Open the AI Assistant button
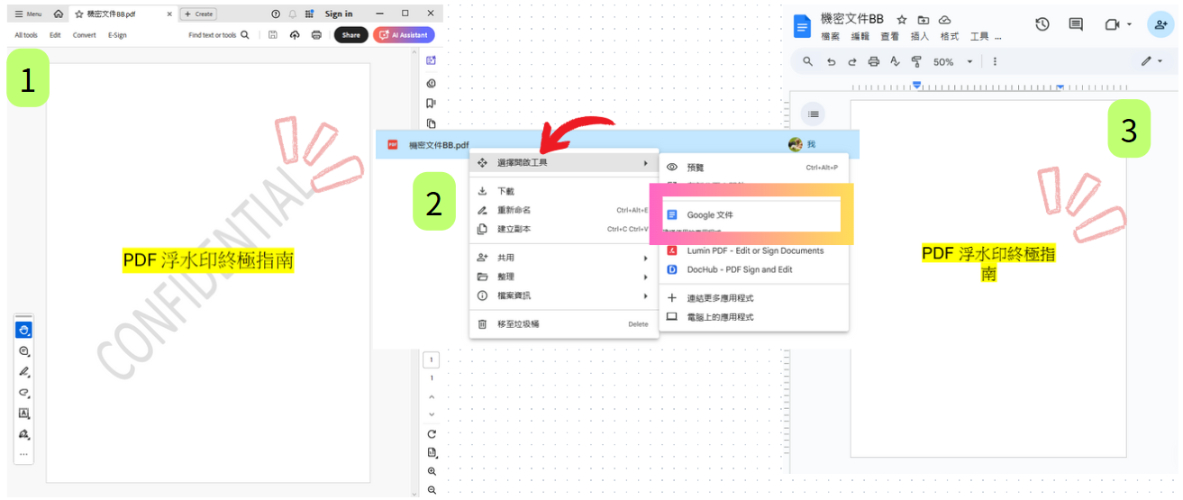This screenshot has height=500, width=1183. [x=404, y=35]
